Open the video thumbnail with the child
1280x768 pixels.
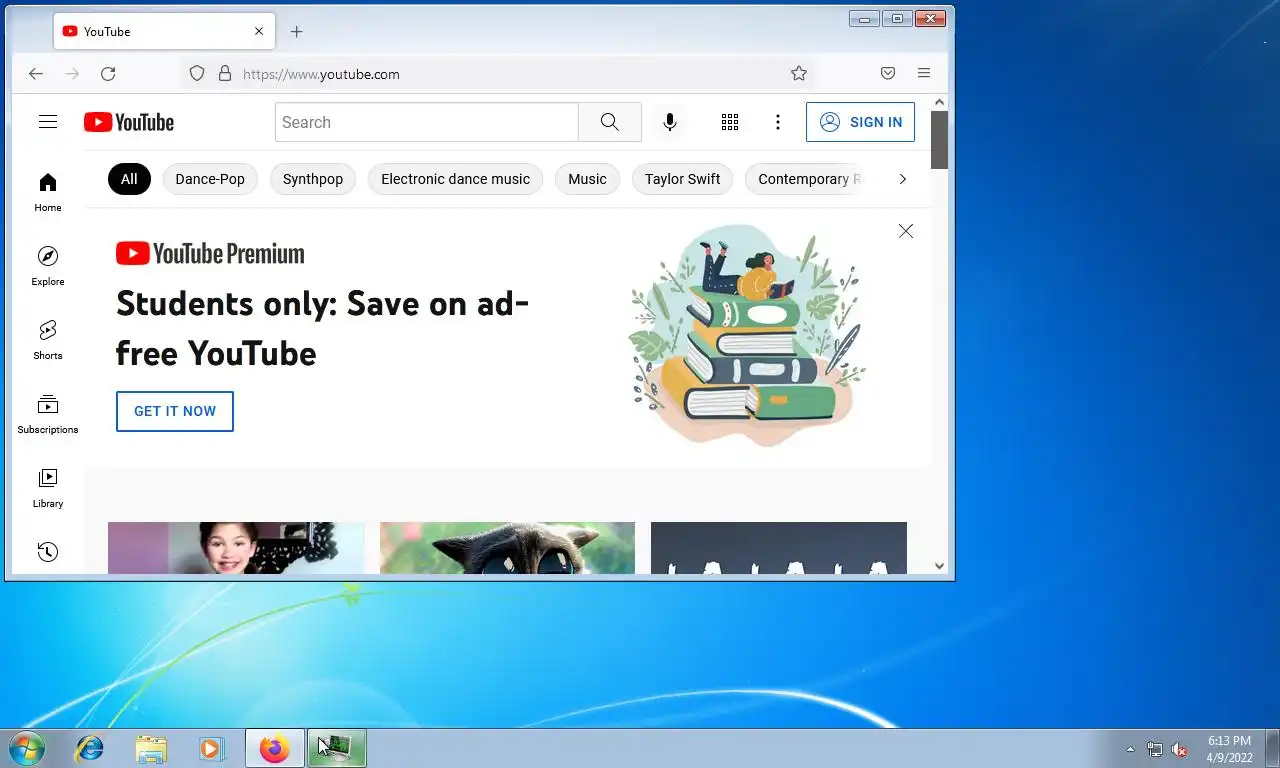(x=236, y=548)
